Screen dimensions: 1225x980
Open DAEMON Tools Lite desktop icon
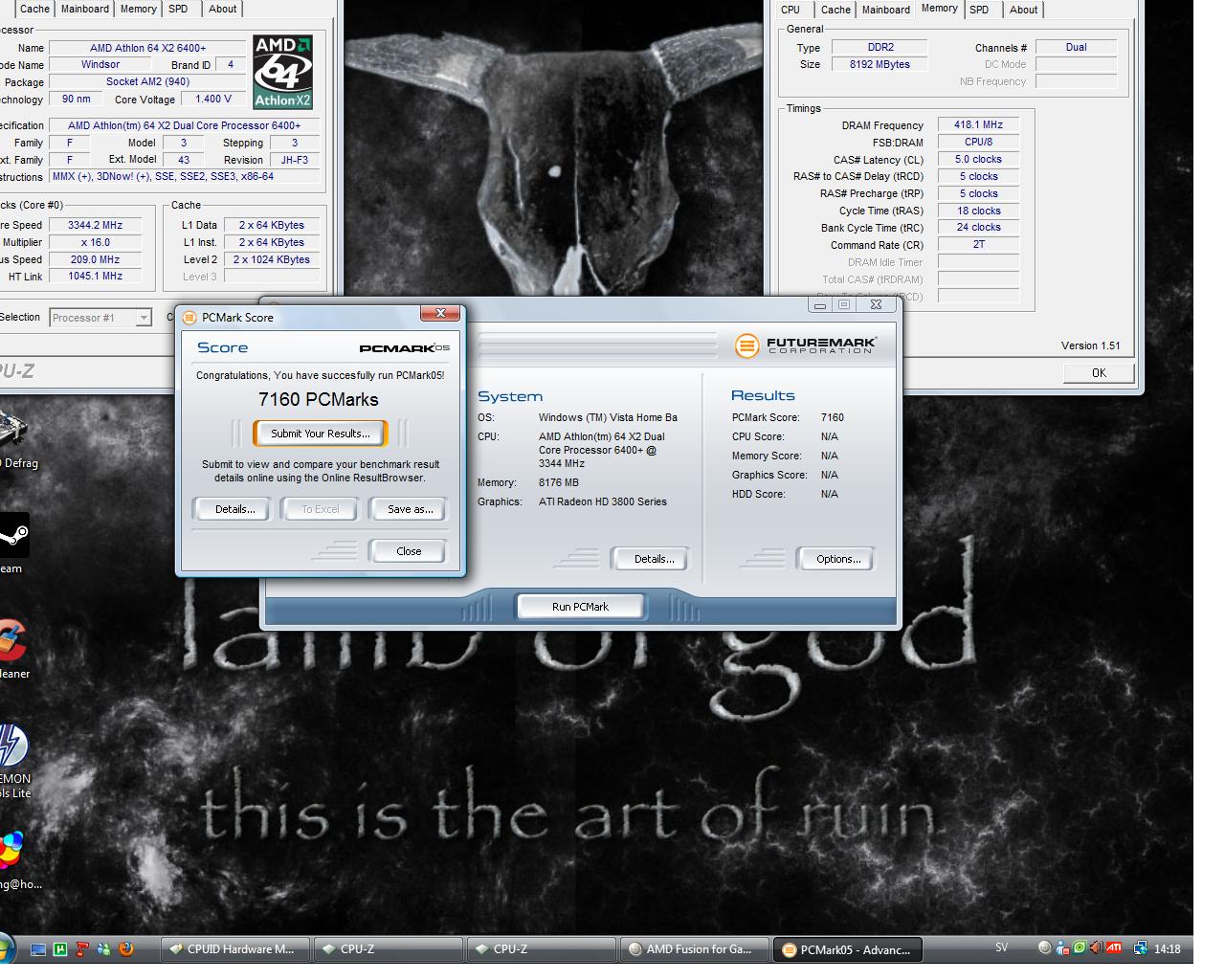pos(13,761)
